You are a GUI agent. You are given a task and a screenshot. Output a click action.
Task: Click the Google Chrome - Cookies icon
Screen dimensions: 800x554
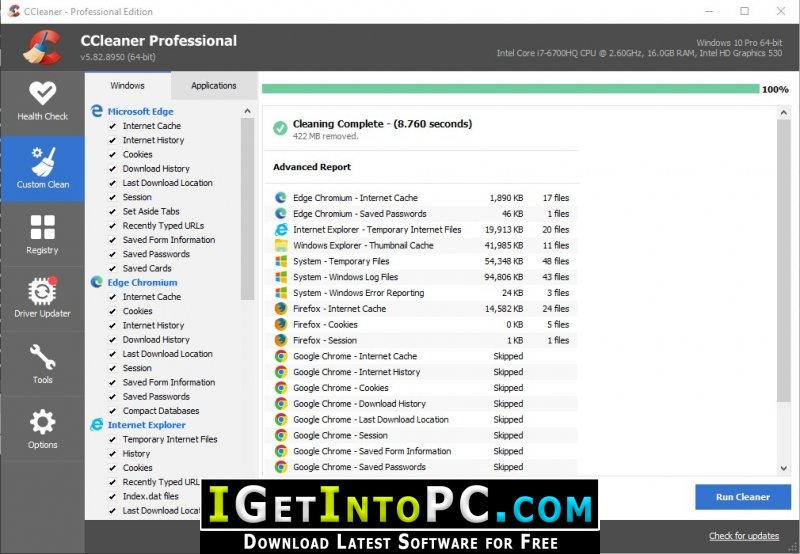coord(281,388)
